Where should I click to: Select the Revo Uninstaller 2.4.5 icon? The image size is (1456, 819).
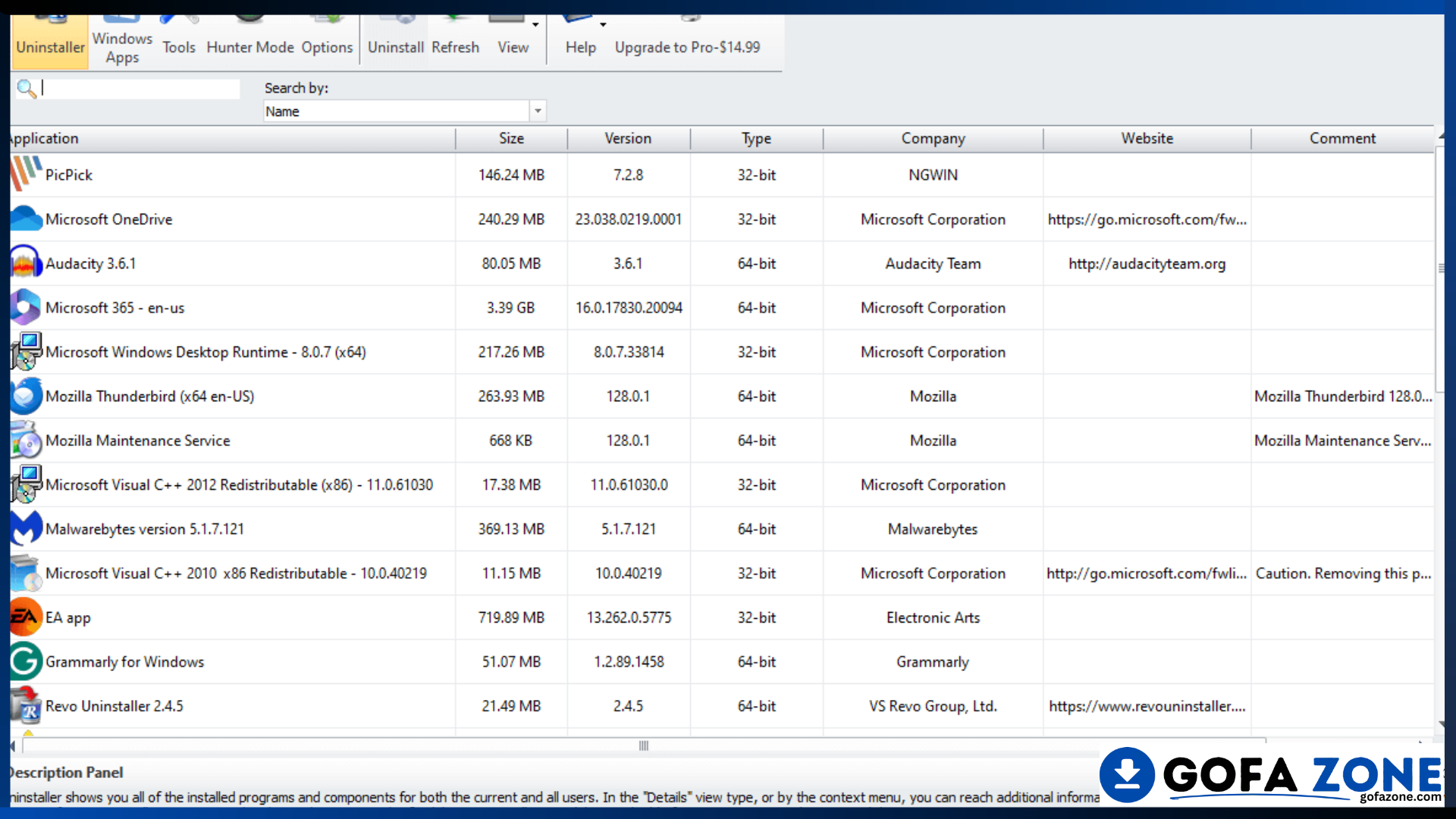pos(26,705)
